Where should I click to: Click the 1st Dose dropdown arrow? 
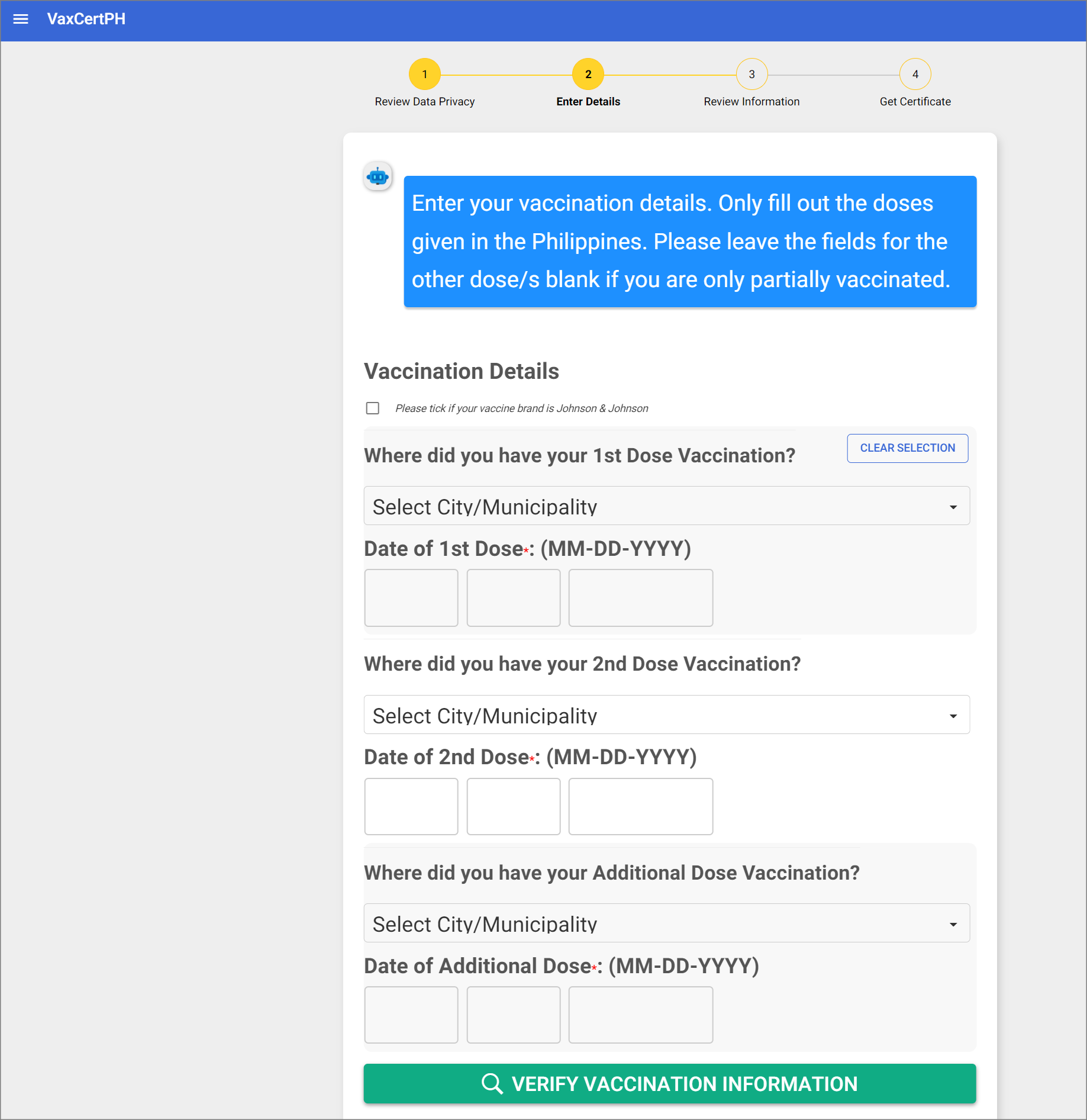[x=953, y=507]
